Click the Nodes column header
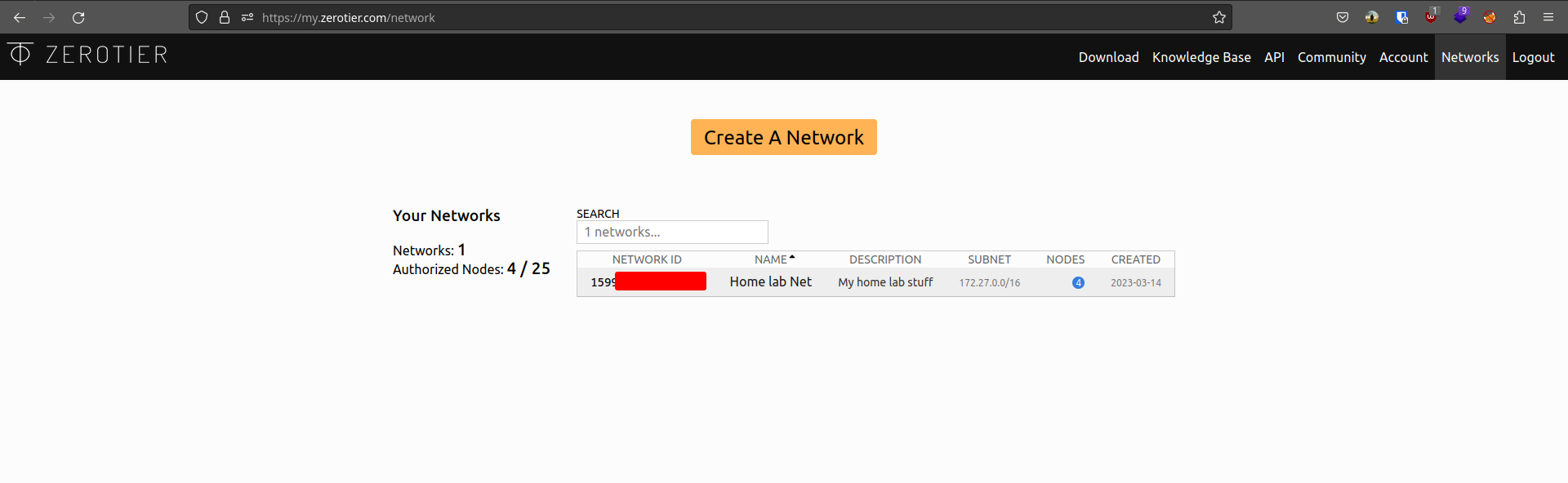Viewport: 1568px width, 483px height. 1066,259
